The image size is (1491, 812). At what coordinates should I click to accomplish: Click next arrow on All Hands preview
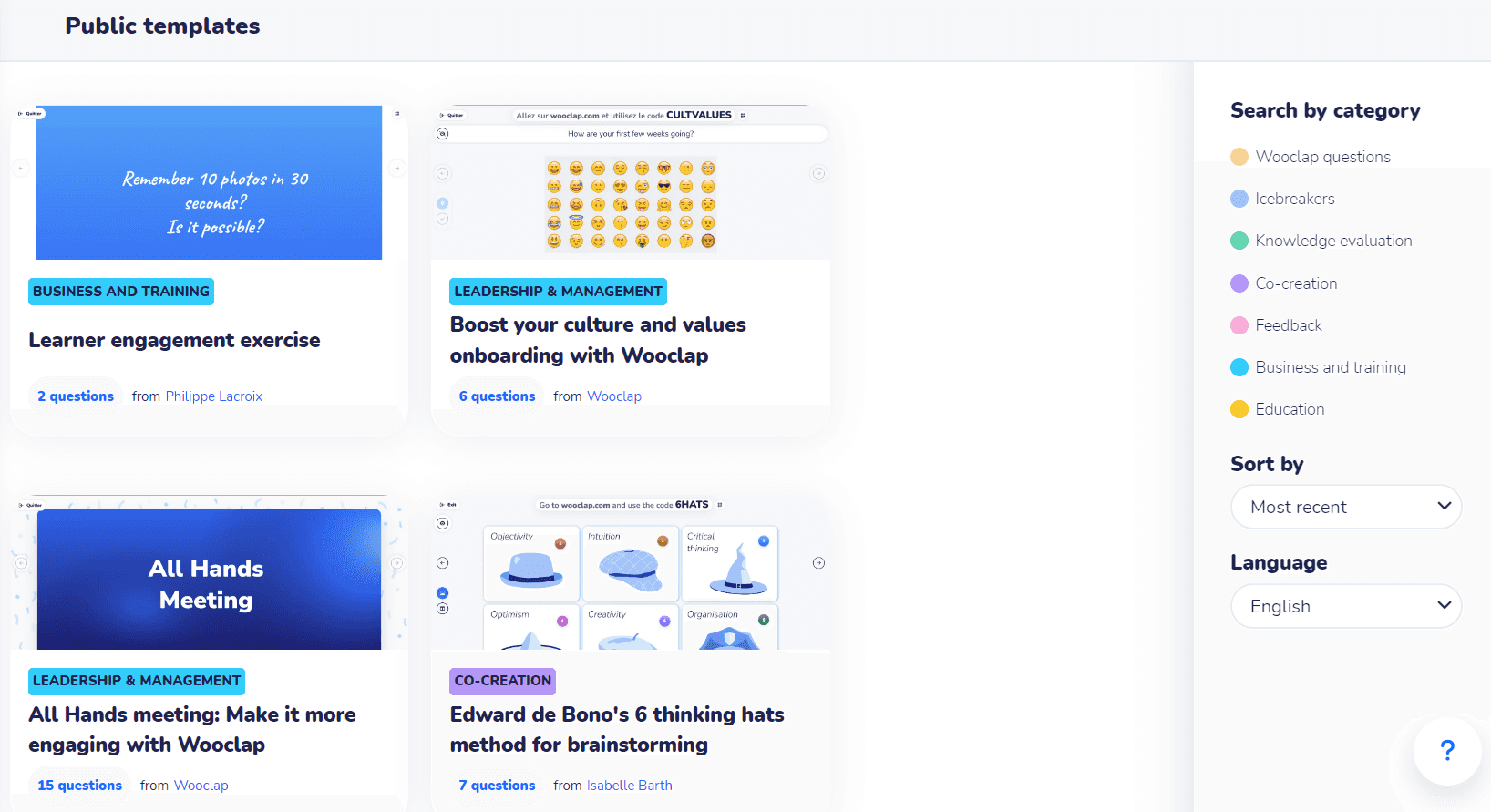pos(396,563)
